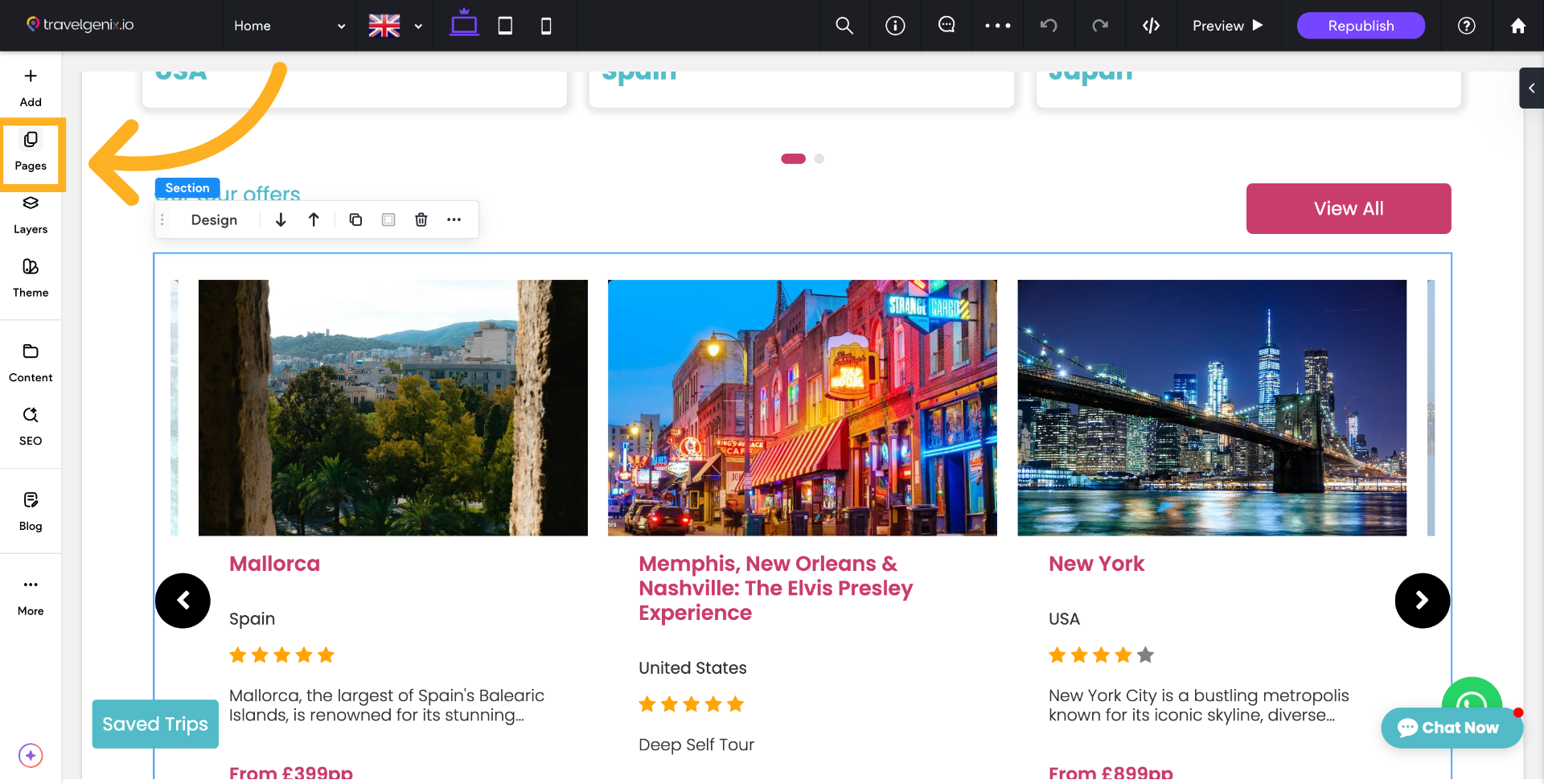The image size is (1544, 784).
Task: Move section down with arrow icon
Action: pos(281,220)
